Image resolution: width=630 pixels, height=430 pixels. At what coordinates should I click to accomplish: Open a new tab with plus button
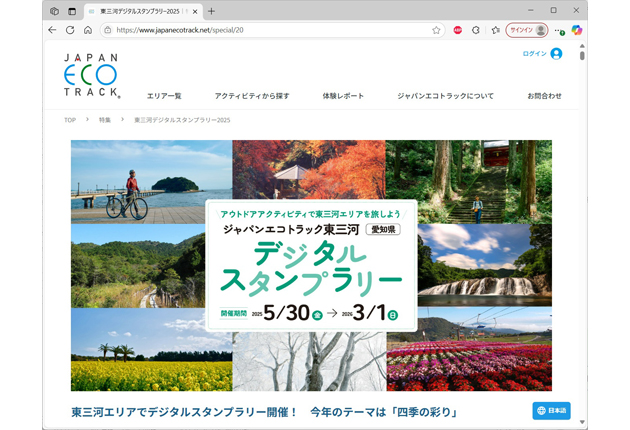[211, 11]
